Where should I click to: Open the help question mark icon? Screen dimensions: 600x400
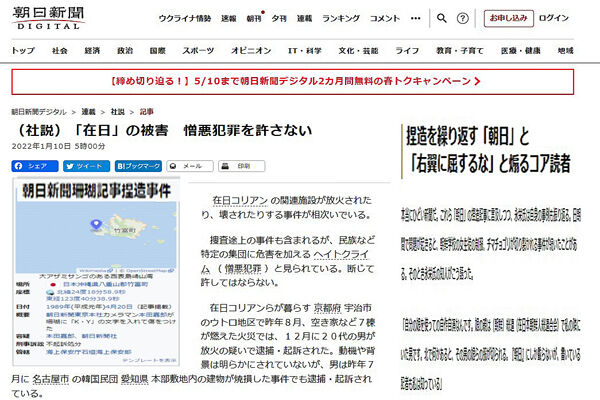(463, 18)
